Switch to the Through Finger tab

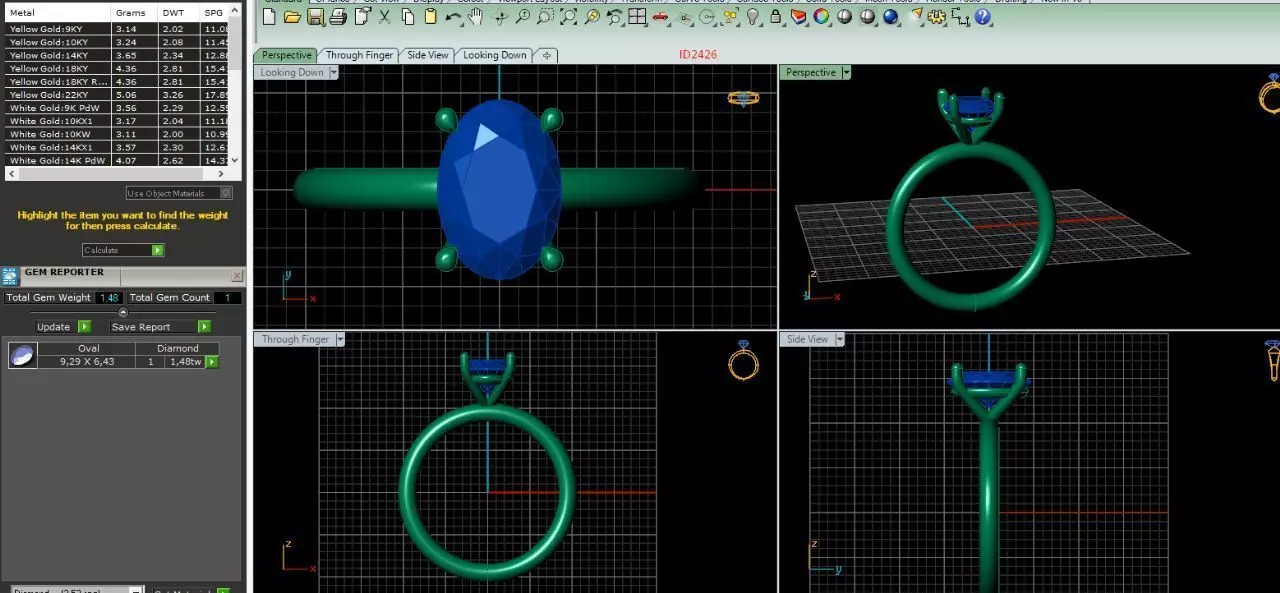(x=359, y=55)
